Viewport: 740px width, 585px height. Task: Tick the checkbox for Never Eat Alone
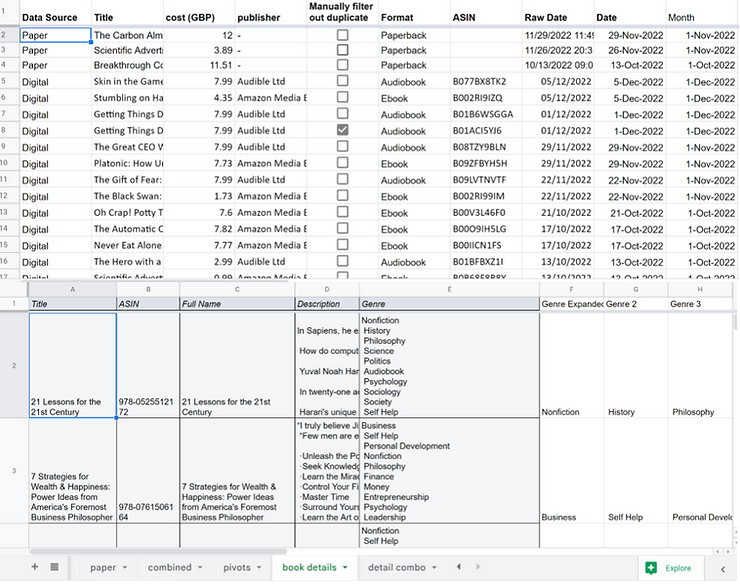(343, 245)
